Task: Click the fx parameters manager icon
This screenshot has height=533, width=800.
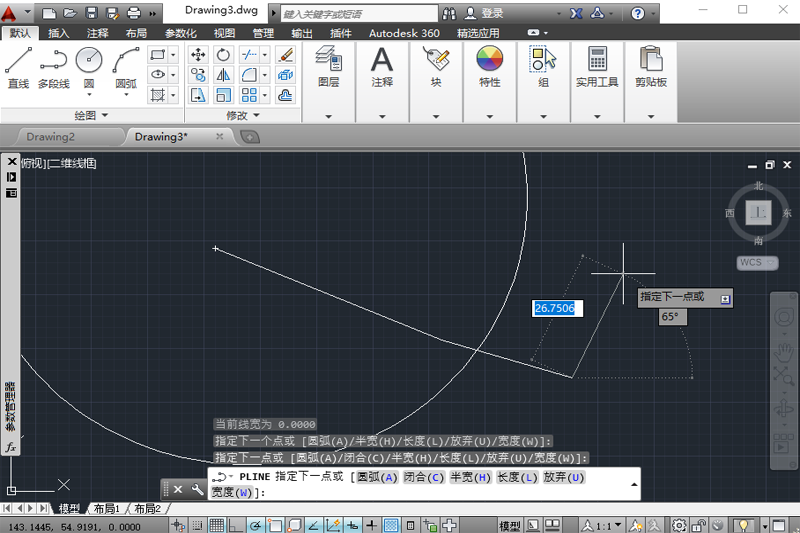Action: pos(11,447)
